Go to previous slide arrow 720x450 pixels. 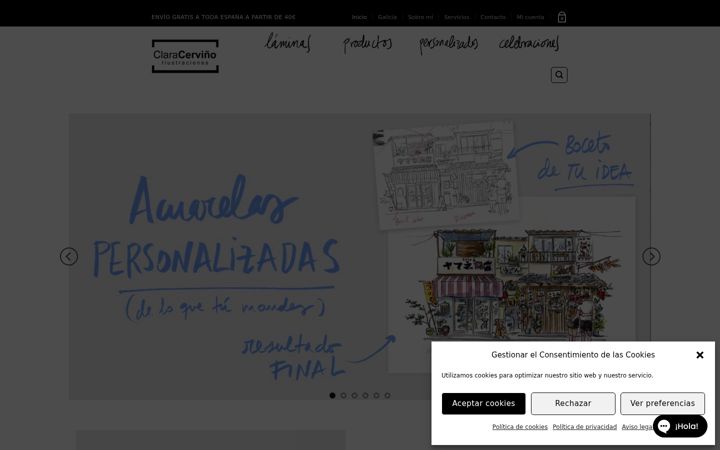pos(69,256)
